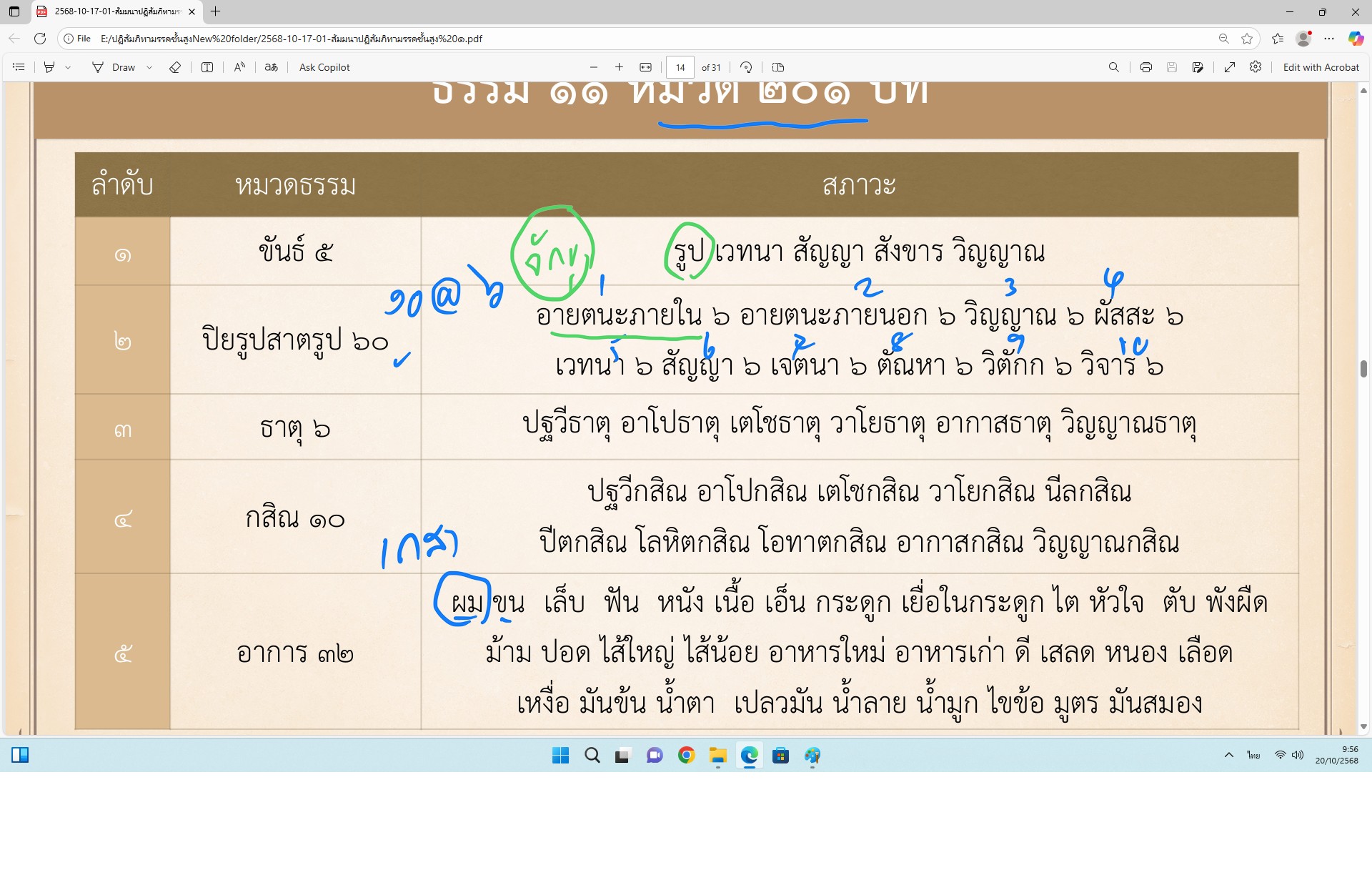
Task: Zoom in with the plus button
Action: [619, 67]
